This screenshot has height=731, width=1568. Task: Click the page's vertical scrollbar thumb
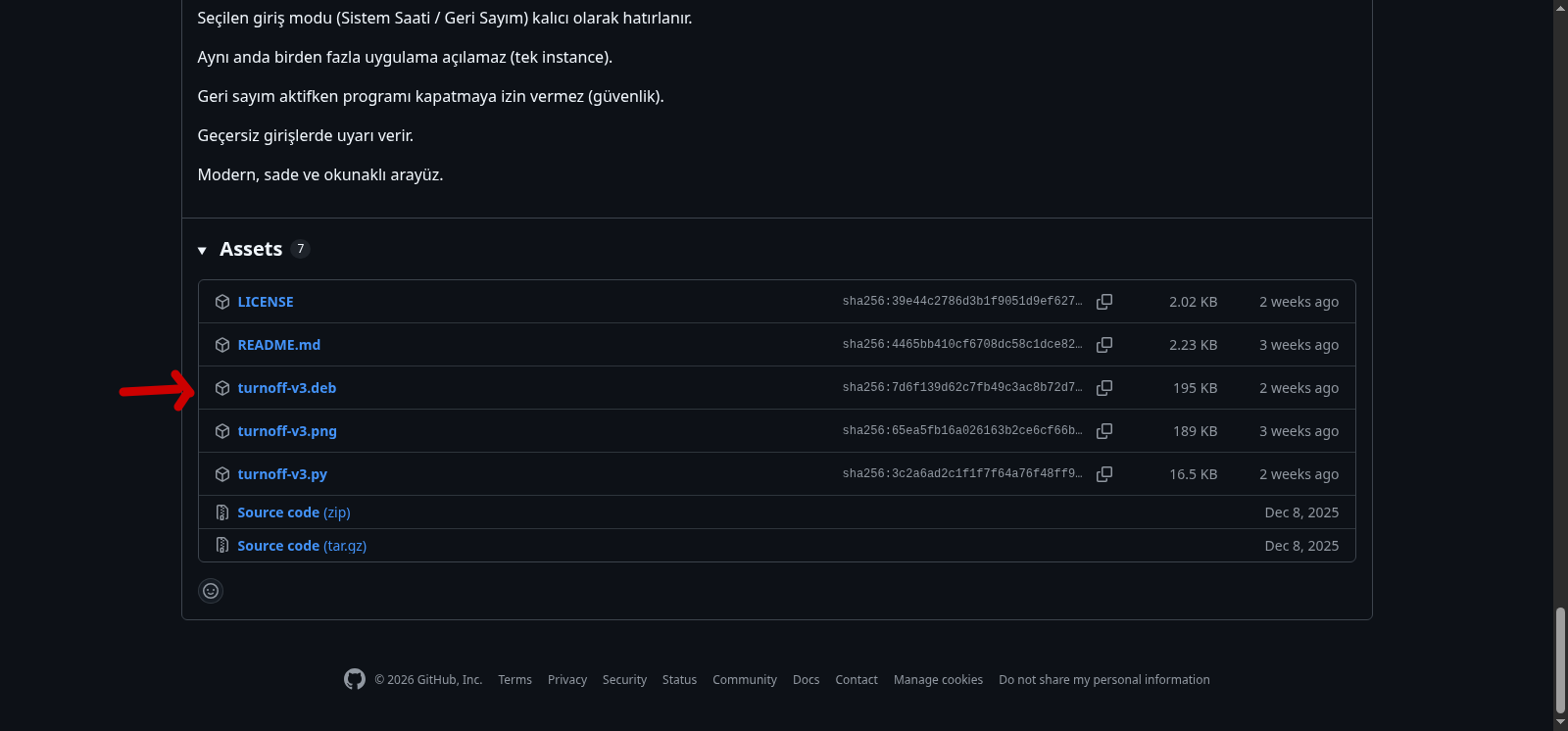point(1560,660)
